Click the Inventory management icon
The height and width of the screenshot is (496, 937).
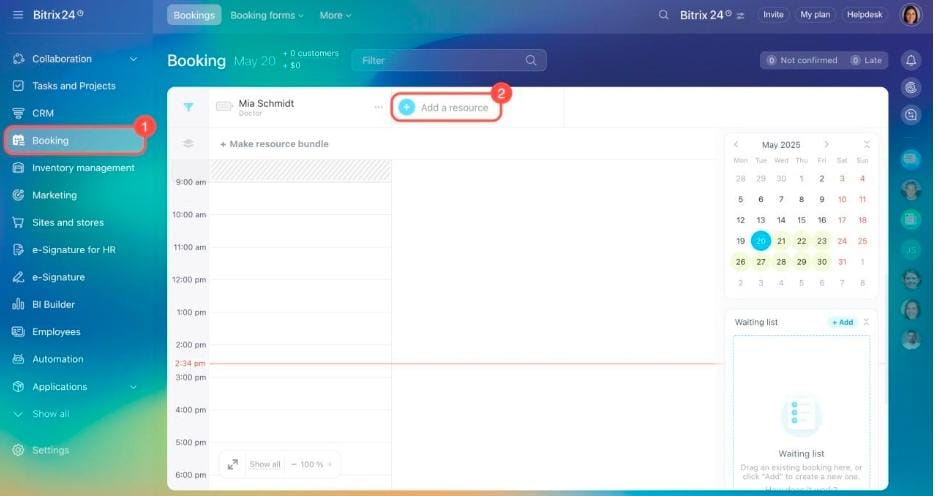(19, 168)
